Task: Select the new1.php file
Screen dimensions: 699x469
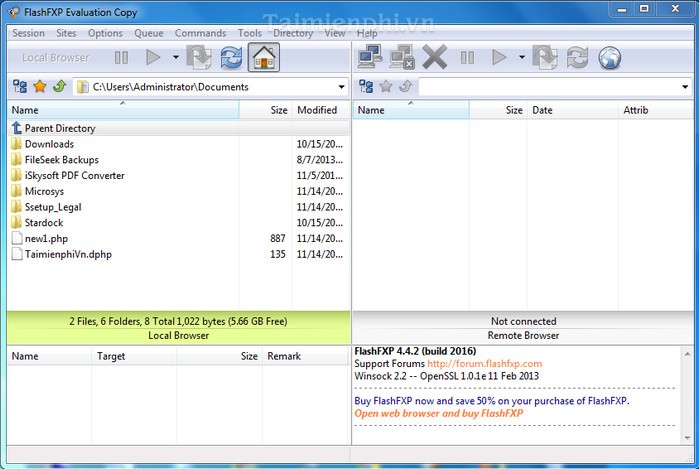Action: [46, 238]
